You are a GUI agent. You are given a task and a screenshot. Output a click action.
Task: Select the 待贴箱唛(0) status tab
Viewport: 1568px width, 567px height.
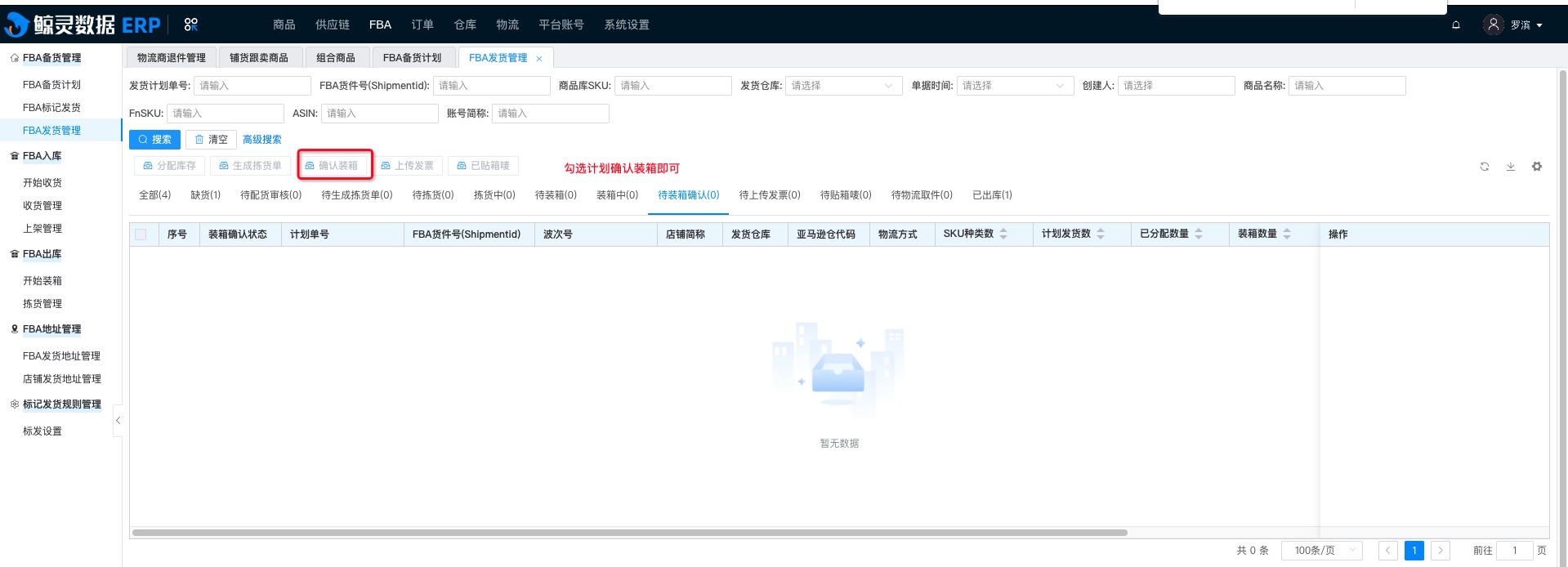coord(846,195)
